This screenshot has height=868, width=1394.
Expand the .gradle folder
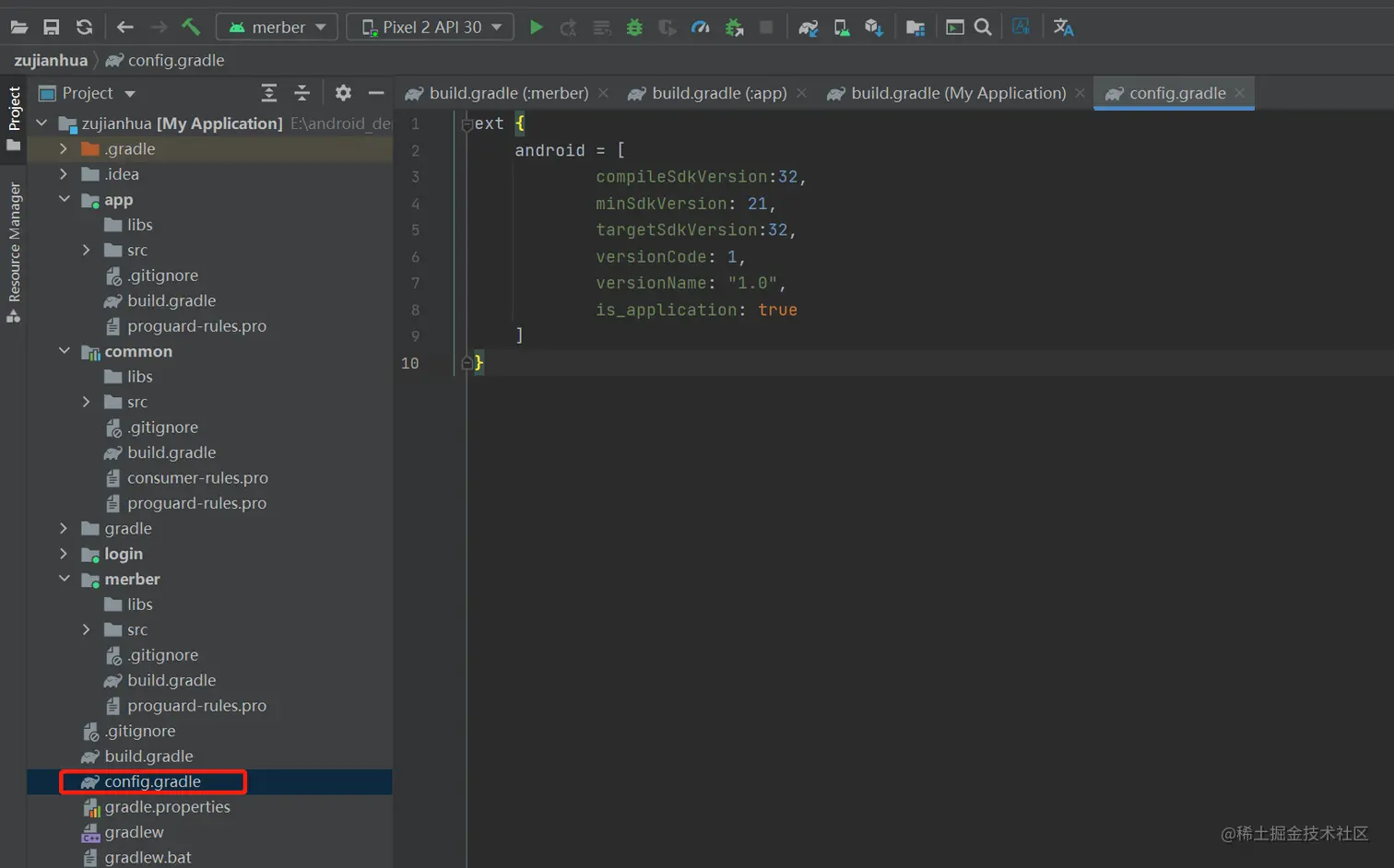pyautogui.click(x=64, y=148)
